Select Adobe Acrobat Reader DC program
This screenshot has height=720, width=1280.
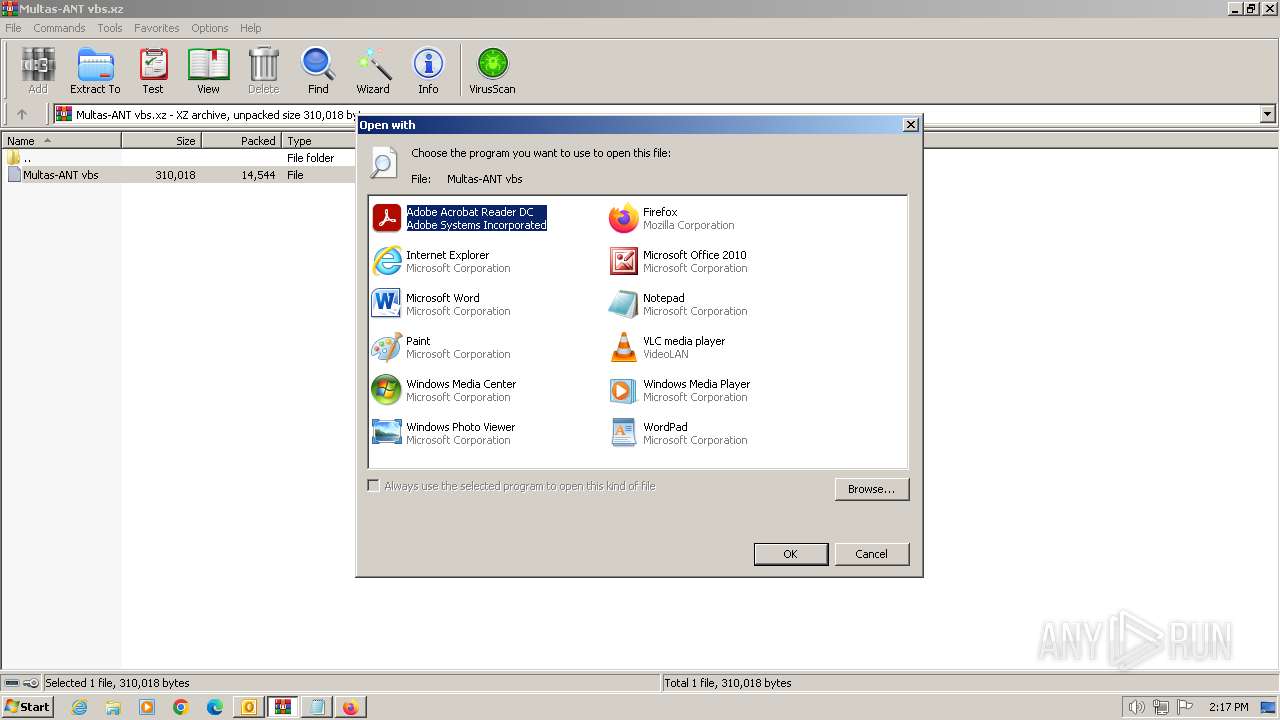460,218
